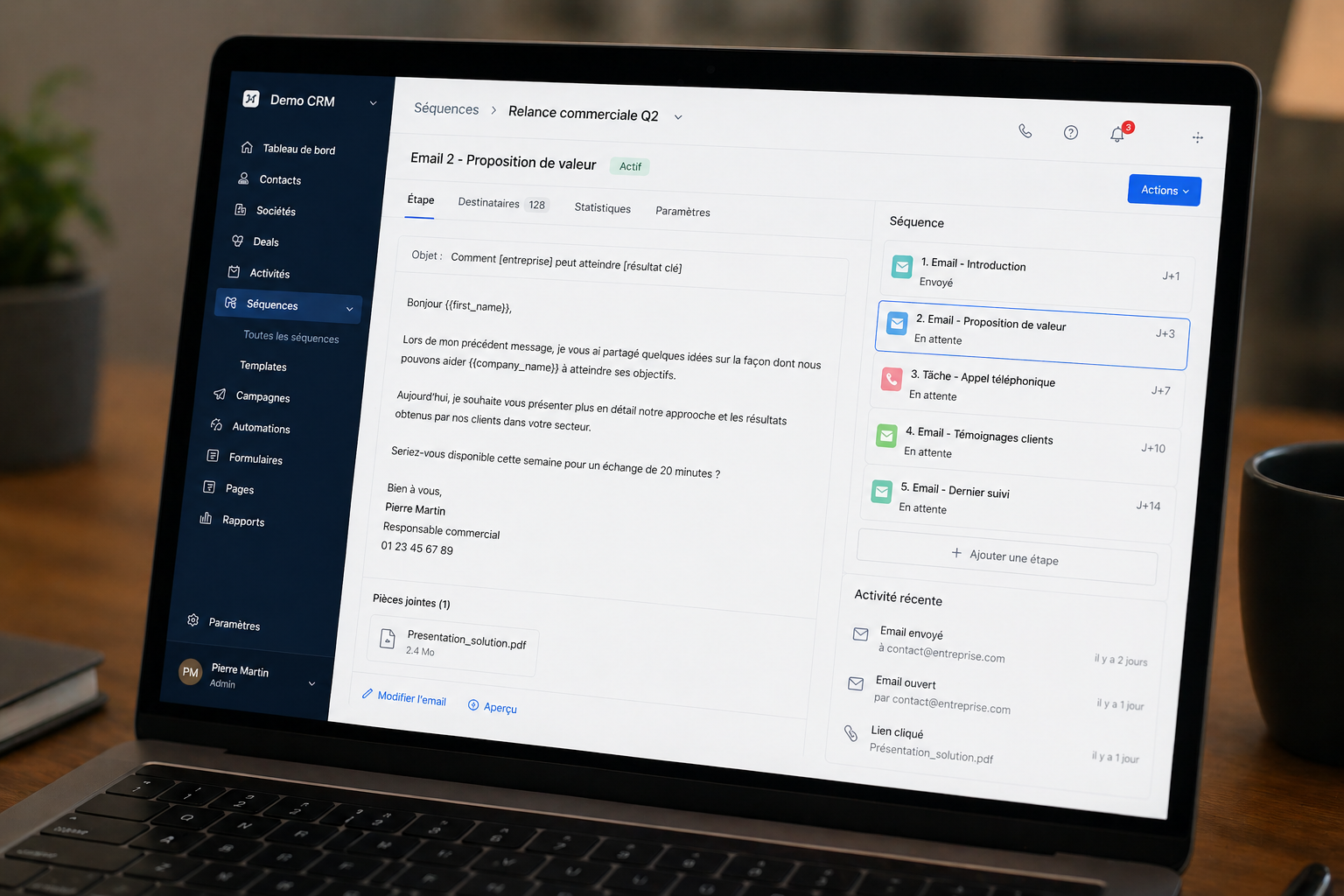The image size is (1344, 896).
Task: Click the Formulaires icon
Action: (x=213, y=456)
